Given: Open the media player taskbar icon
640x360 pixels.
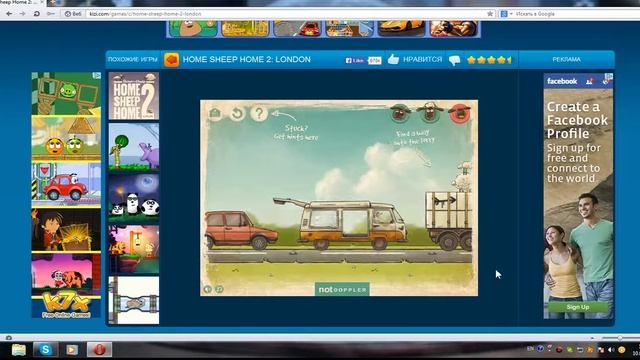Looking at the screenshot, I should [72, 350].
